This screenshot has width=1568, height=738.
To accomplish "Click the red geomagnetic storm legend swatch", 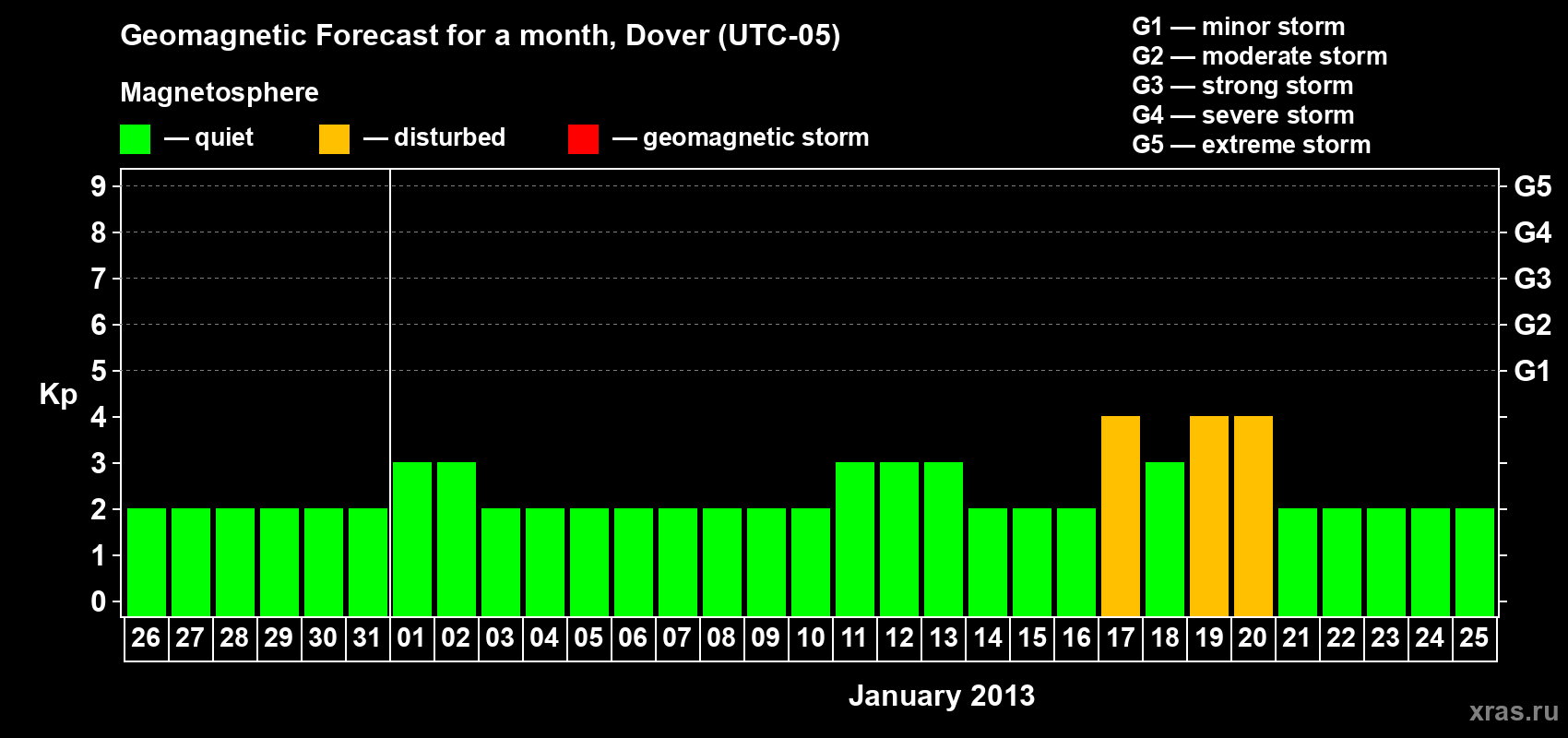I will [583, 139].
